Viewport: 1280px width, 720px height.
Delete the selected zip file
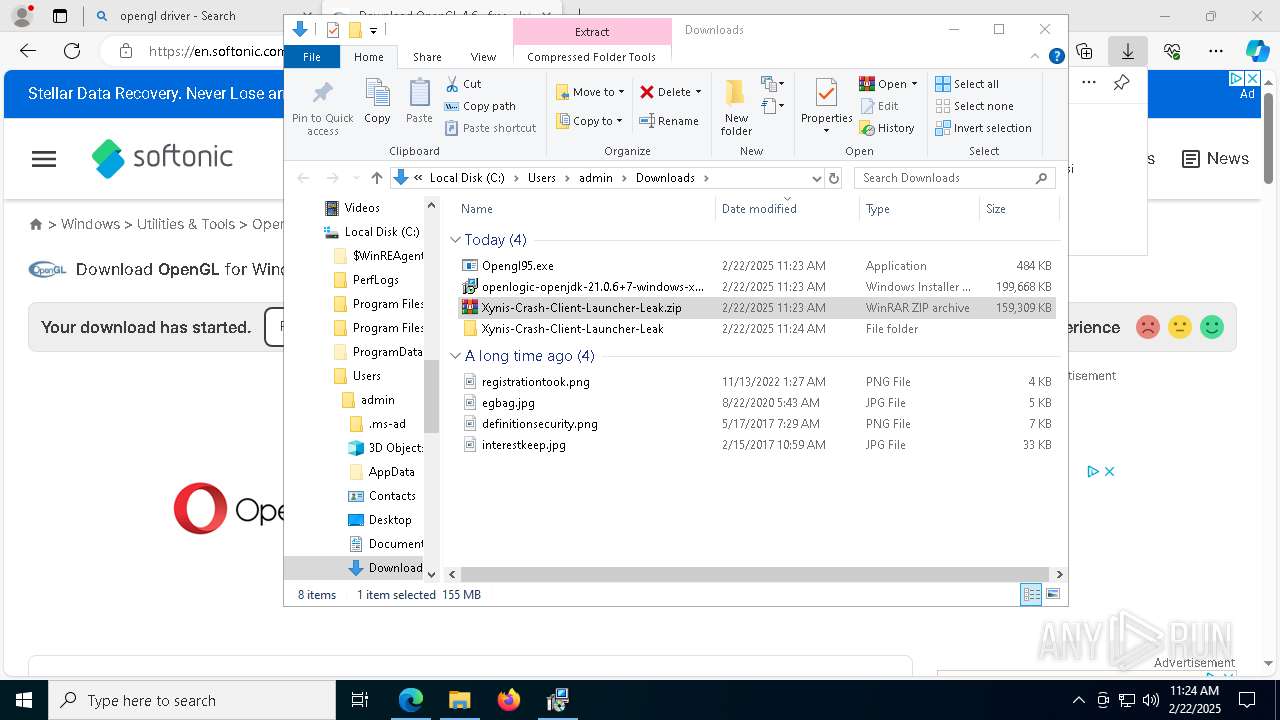tap(665, 92)
